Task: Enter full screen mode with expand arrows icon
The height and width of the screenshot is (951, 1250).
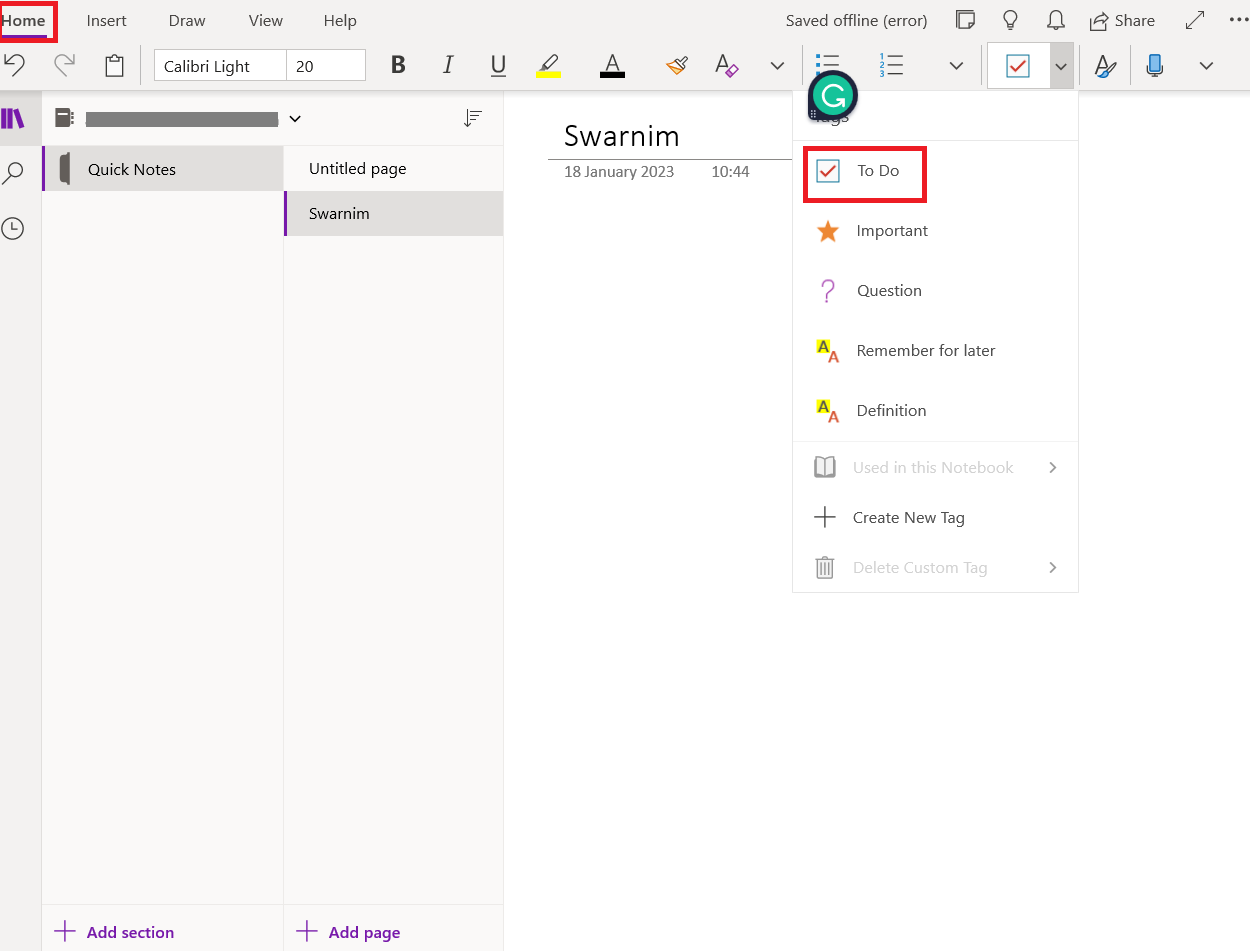Action: tap(1195, 20)
